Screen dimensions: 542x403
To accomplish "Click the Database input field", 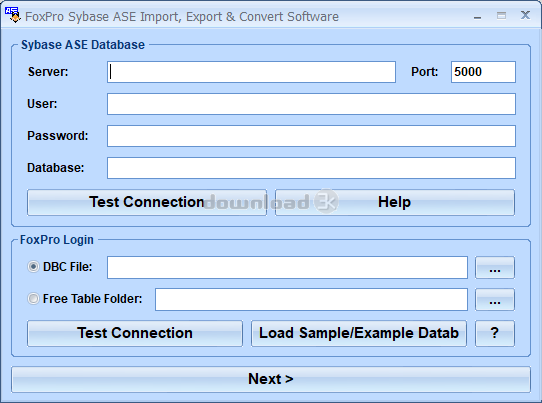I will point(311,168).
